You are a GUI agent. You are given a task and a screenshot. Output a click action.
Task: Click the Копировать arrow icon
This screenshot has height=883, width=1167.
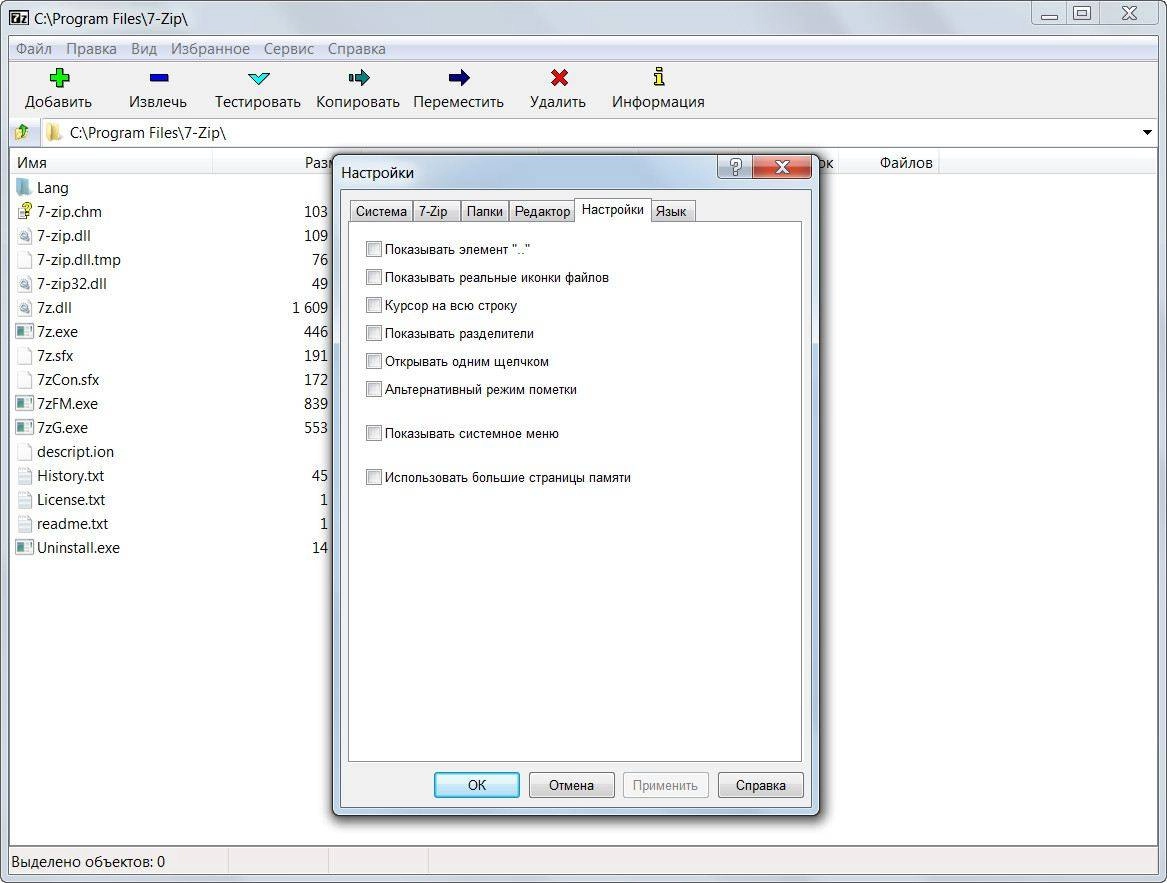[359, 77]
